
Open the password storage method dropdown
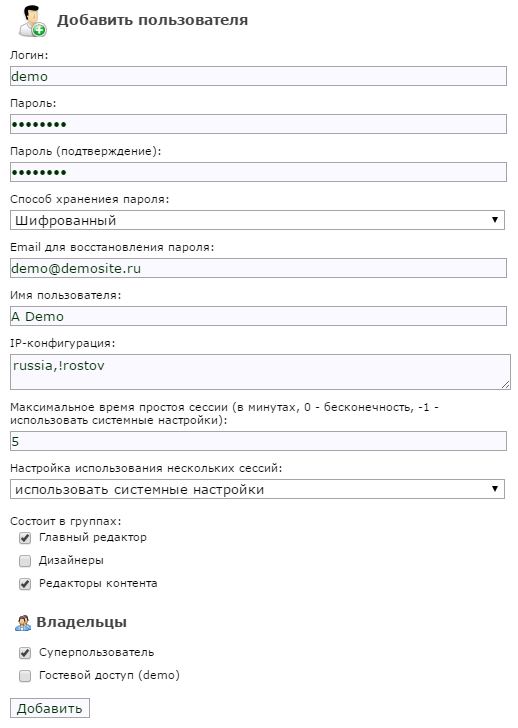point(257,220)
